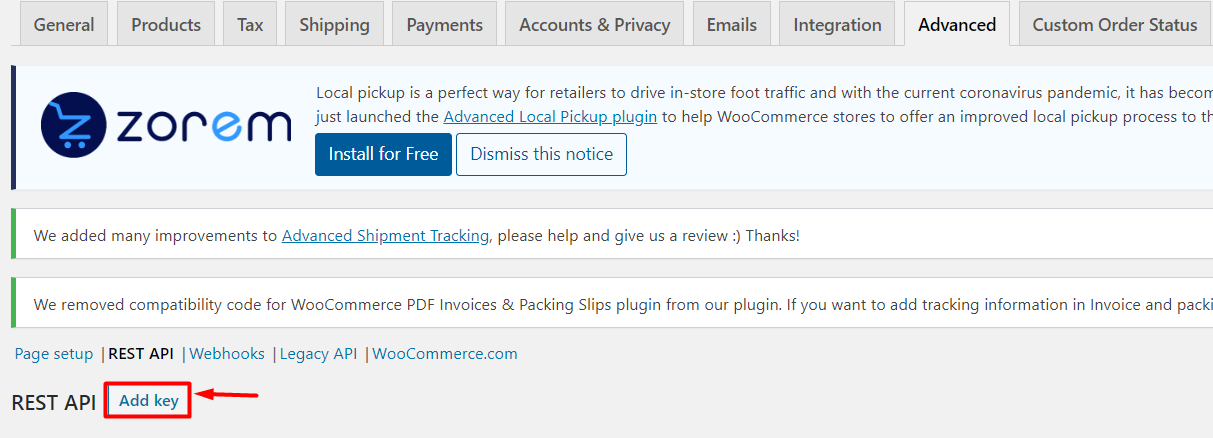Switch to the Products tab

tap(166, 24)
